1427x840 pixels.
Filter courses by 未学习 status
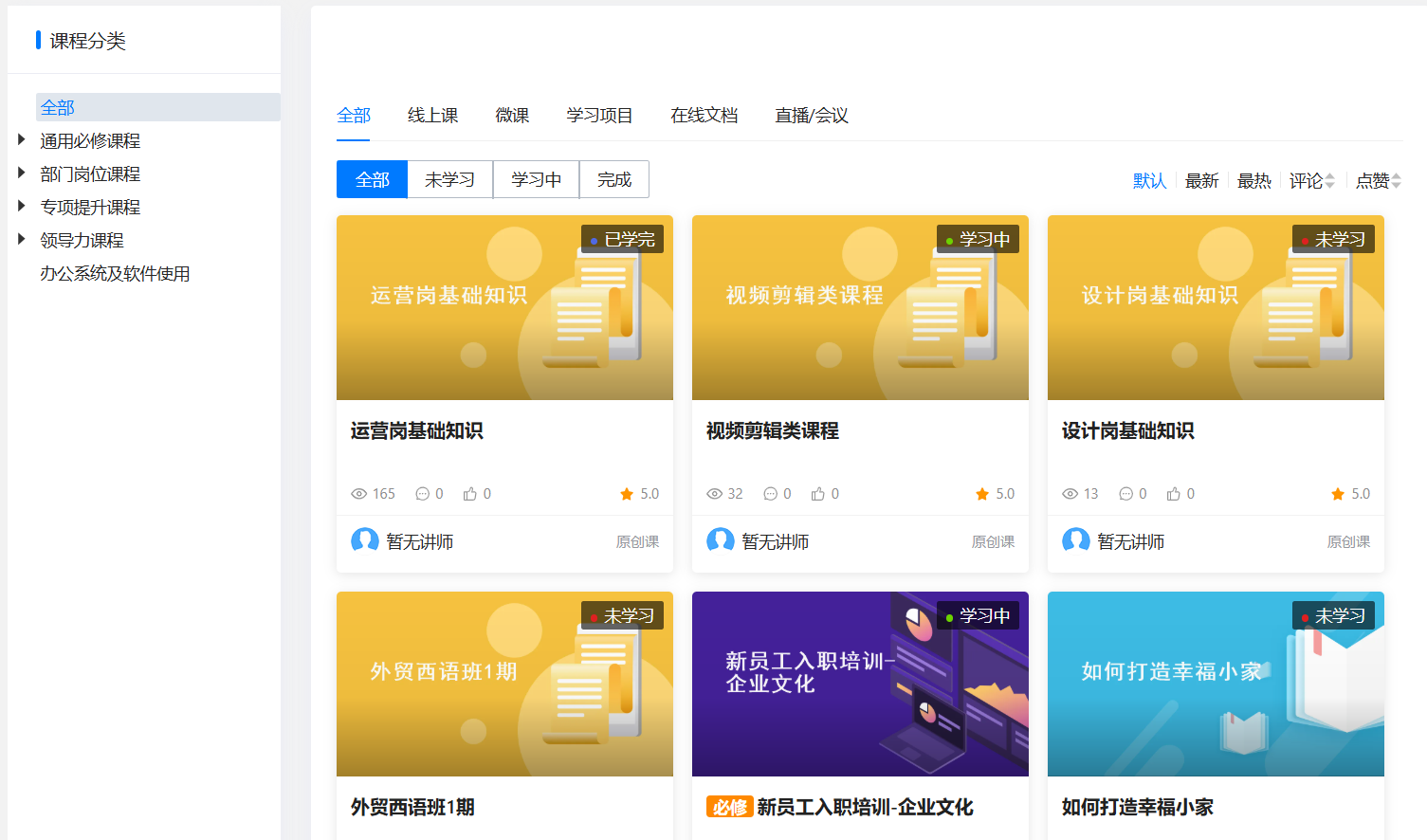pos(449,179)
